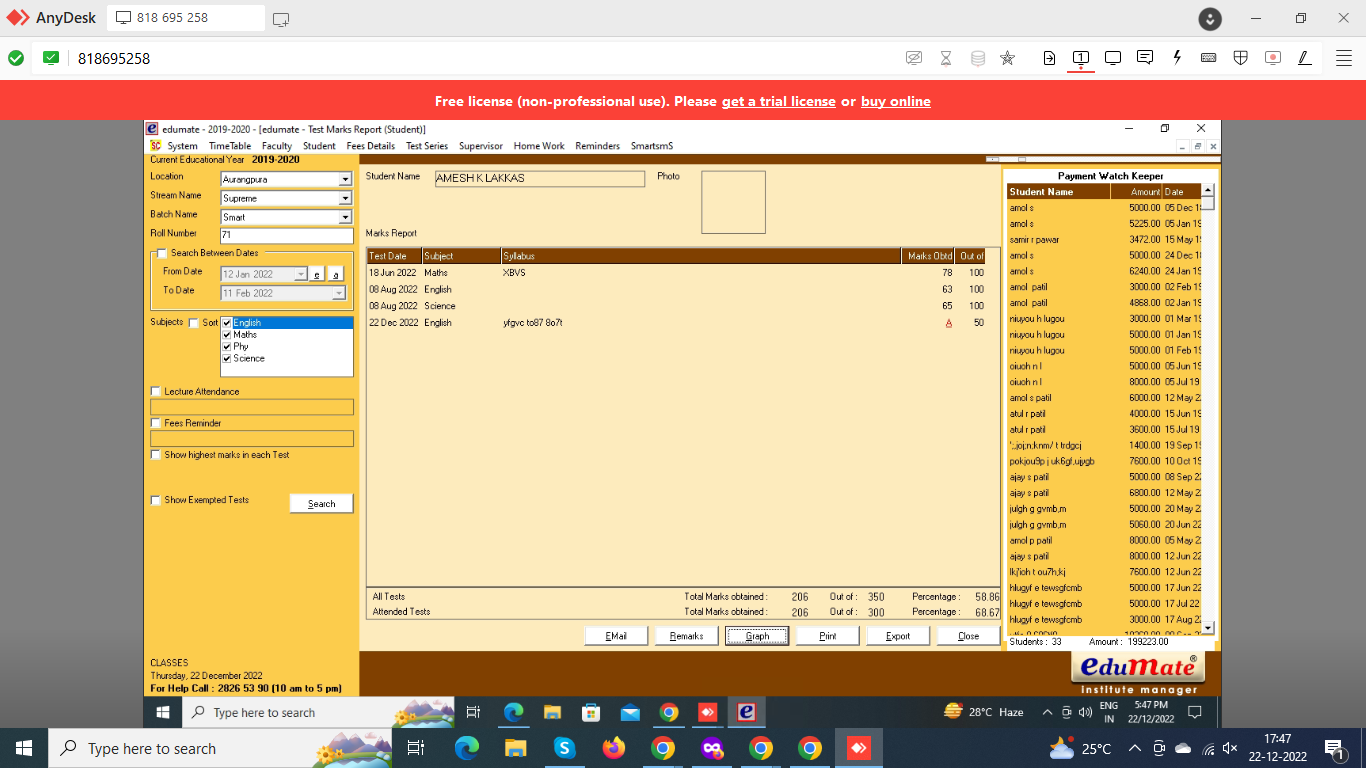Follow the 'get a trial license' link

[778, 101]
